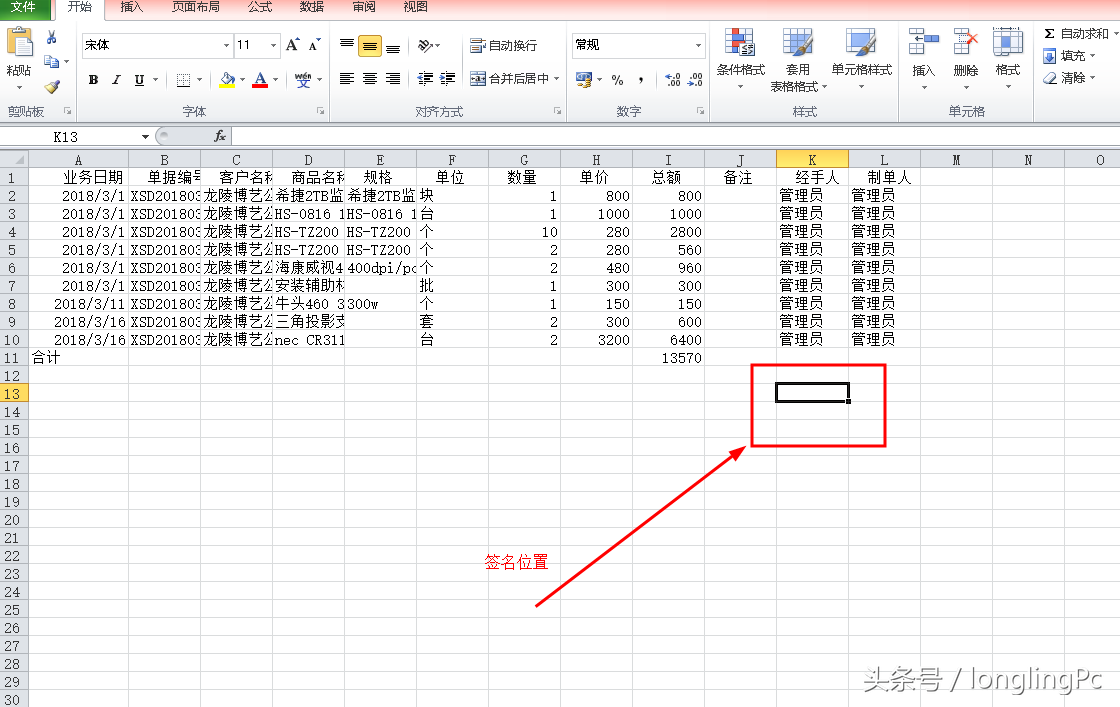This screenshot has width=1120, height=707.
Task: Expand font color palette arrow
Action: pyautogui.click(x=276, y=80)
